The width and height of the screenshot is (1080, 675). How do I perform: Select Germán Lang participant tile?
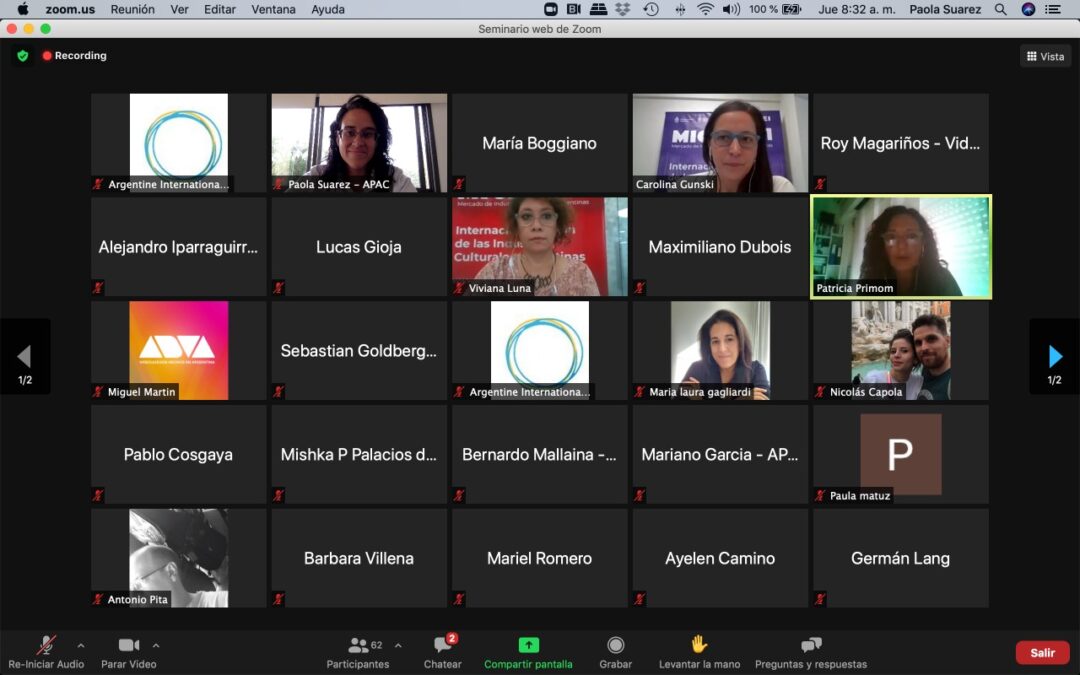pos(900,558)
